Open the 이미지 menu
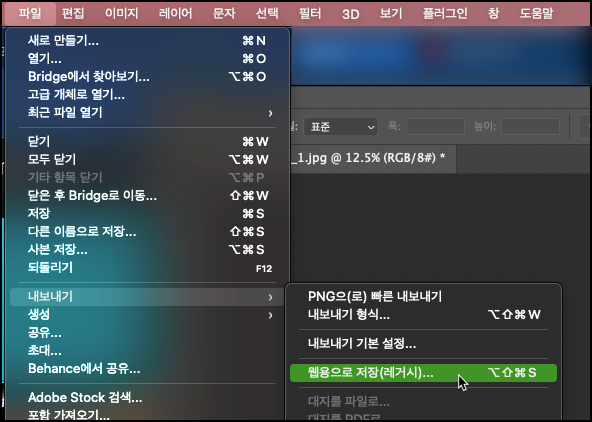This screenshot has height=422, width=592. [x=122, y=14]
